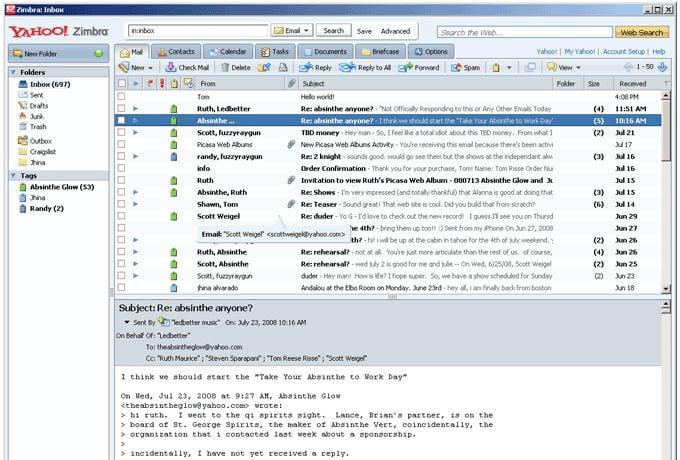Go to the previous page using the up arrow

(x=628, y=67)
